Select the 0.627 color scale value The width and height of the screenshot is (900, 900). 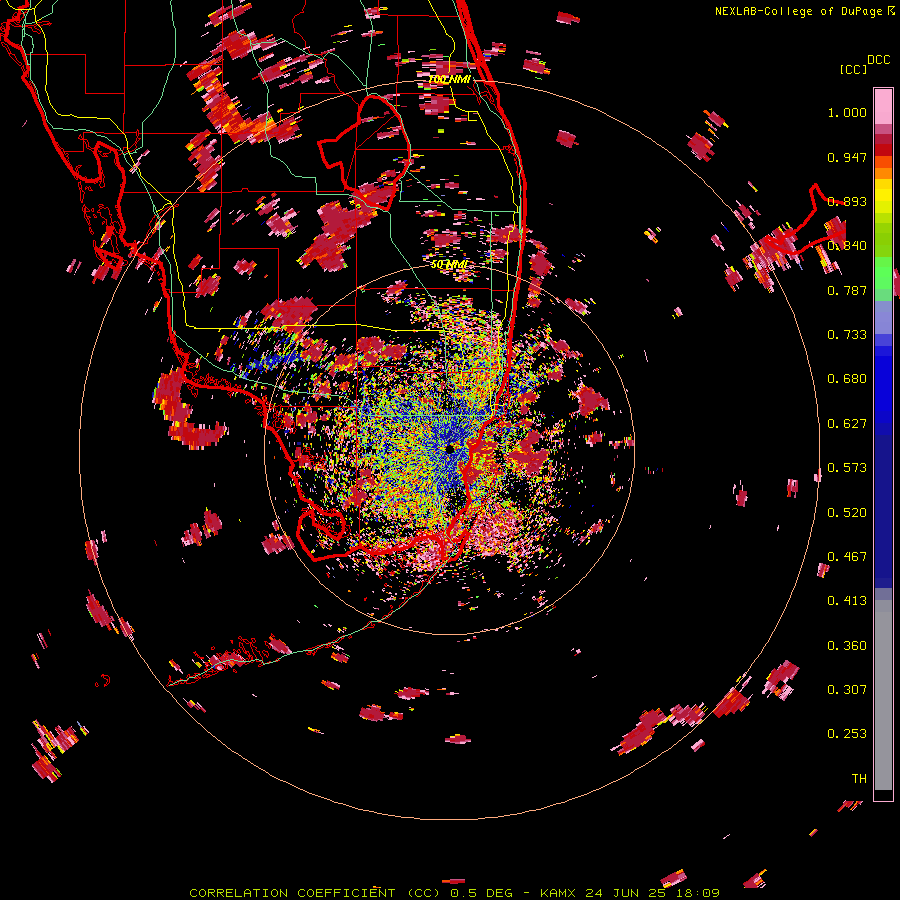(x=847, y=424)
